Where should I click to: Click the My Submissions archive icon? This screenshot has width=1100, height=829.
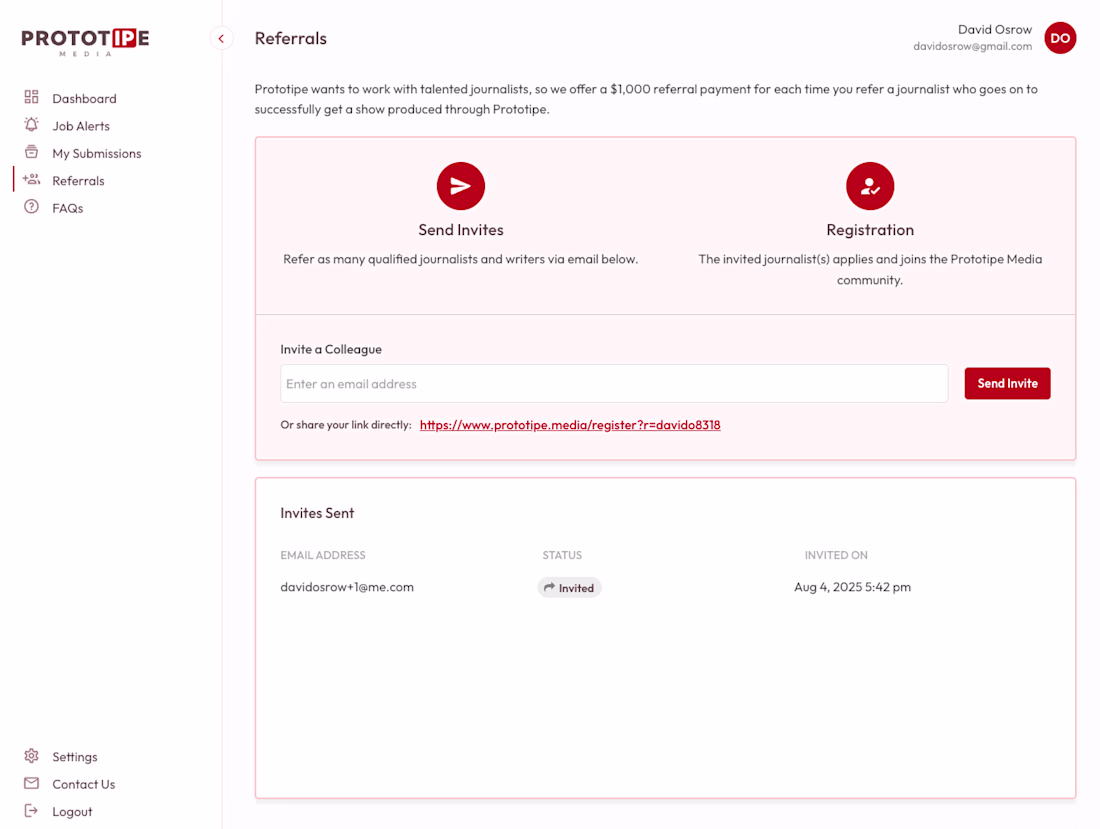point(32,151)
